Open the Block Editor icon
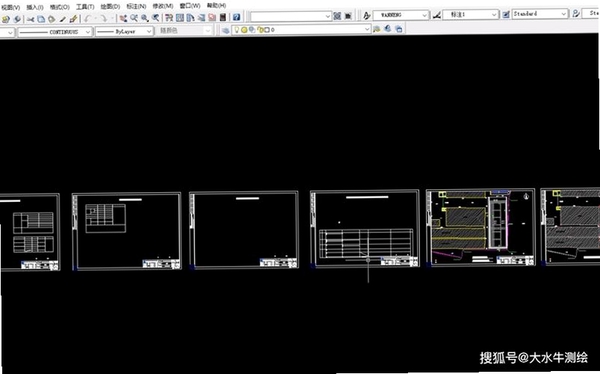Image resolution: width=600 pixels, height=374 pixels. 73,19
